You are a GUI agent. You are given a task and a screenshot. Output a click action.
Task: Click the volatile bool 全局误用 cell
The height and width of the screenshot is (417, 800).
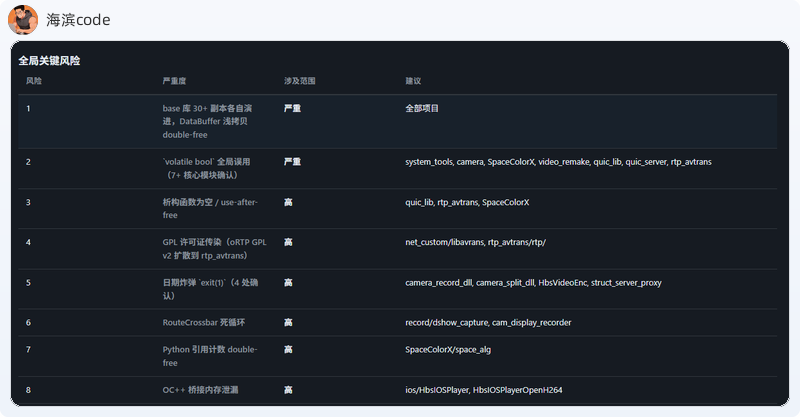coord(206,168)
